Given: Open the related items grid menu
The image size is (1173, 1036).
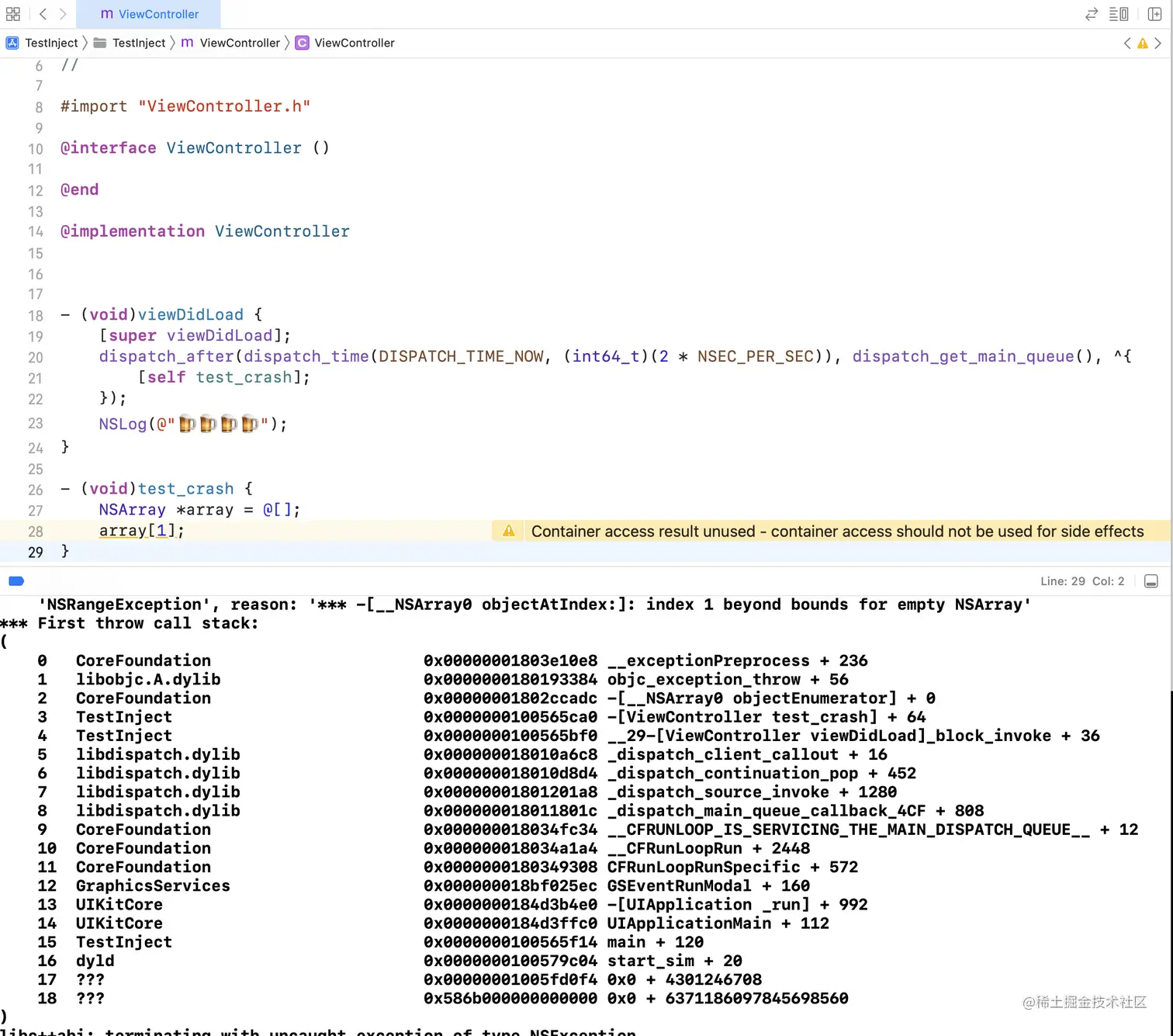Looking at the screenshot, I should point(13,14).
